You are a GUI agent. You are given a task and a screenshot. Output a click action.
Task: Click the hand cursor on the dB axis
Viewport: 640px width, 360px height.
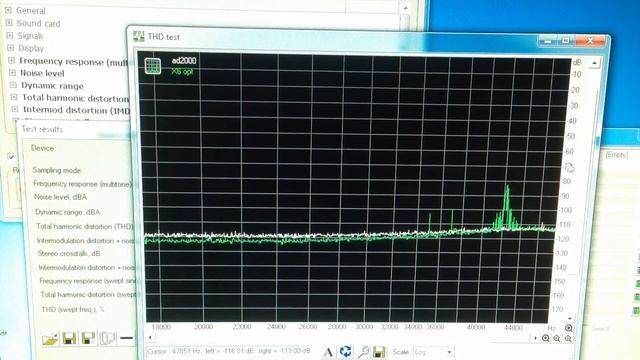click(569, 167)
